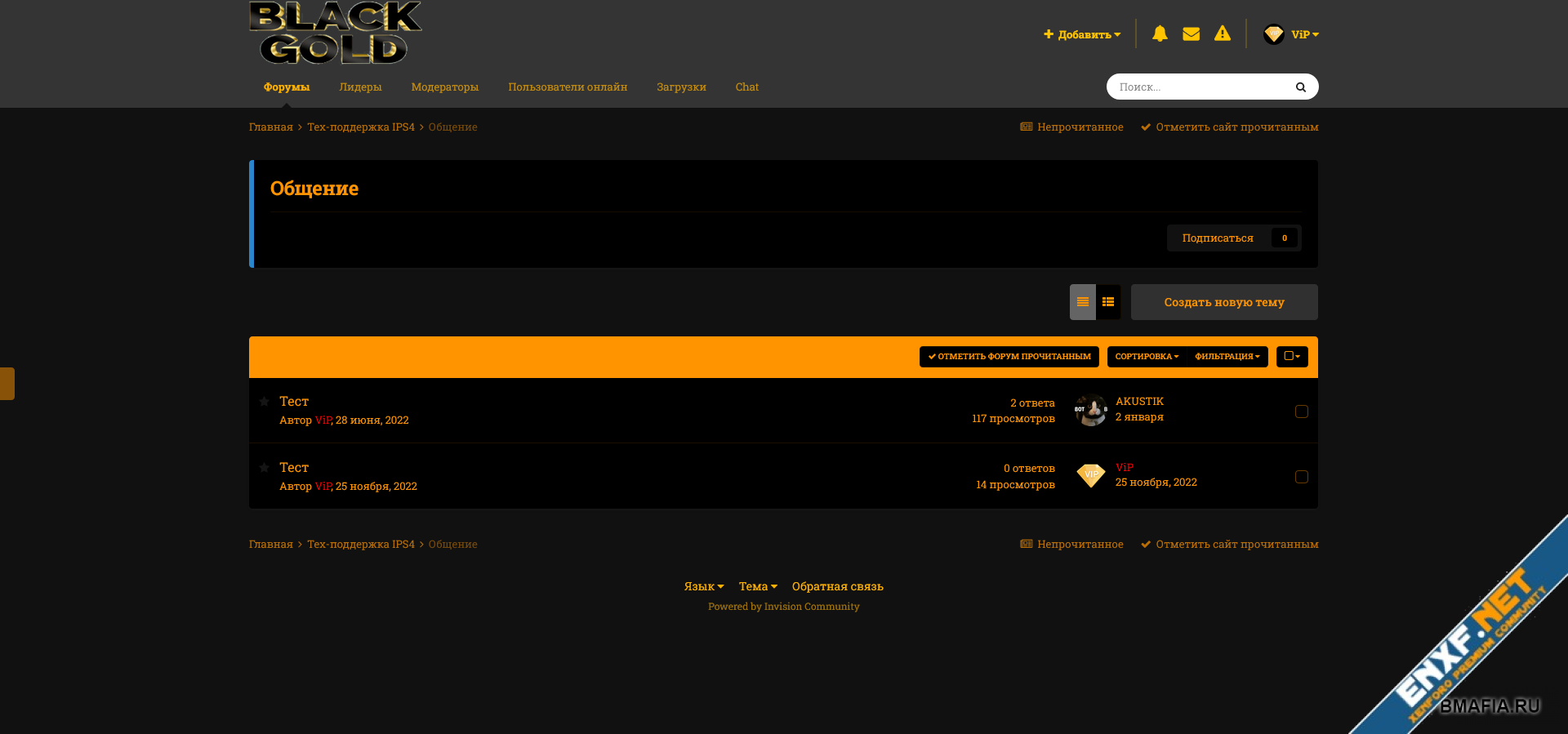Switch to the expanded list view icon
This screenshot has width=1568, height=734.
point(1108,302)
